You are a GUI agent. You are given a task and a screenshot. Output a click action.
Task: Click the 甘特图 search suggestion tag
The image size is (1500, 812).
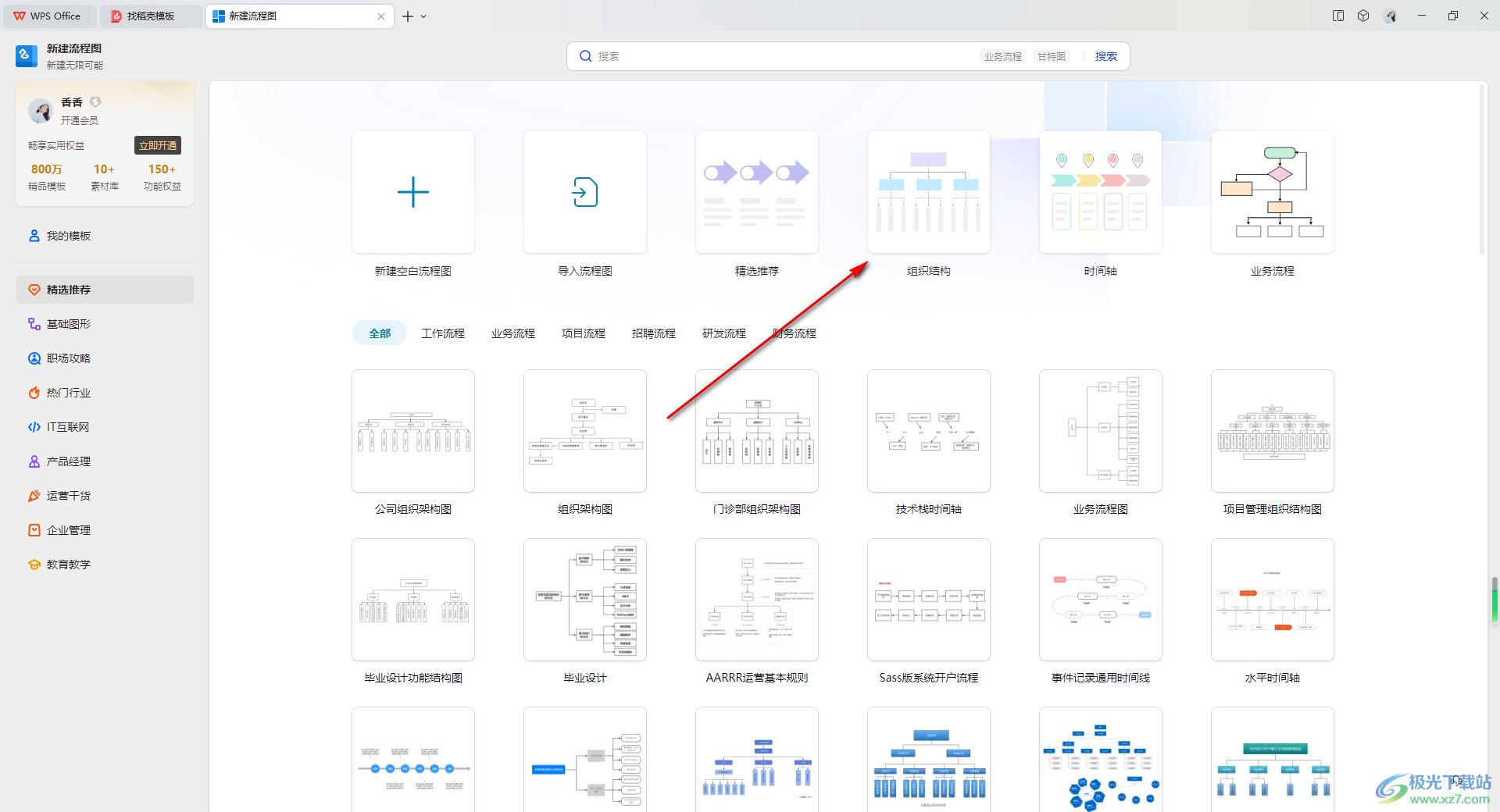pyautogui.click(x=1052, y=56)
